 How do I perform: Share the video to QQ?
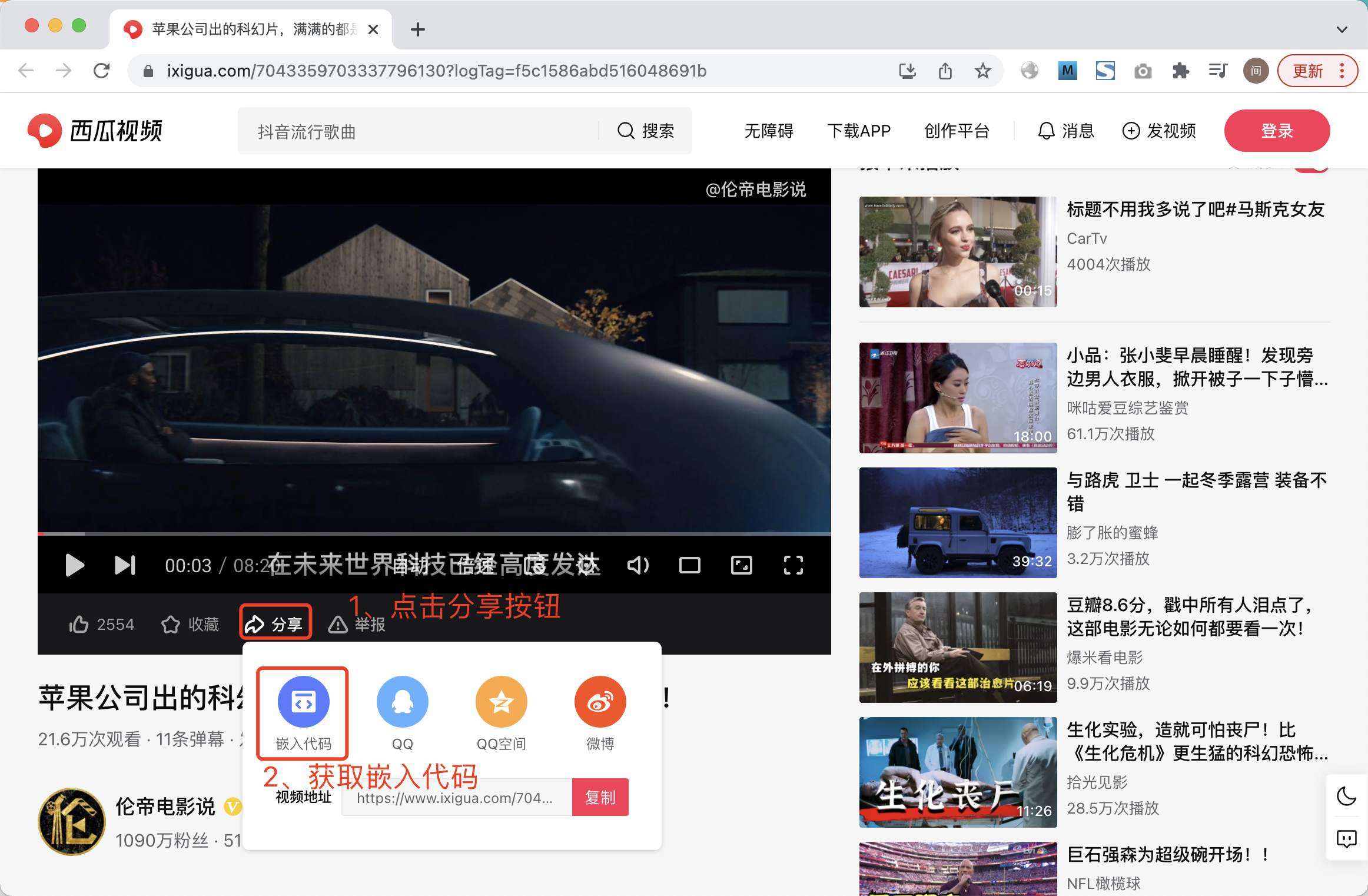[x=402, y=713]
